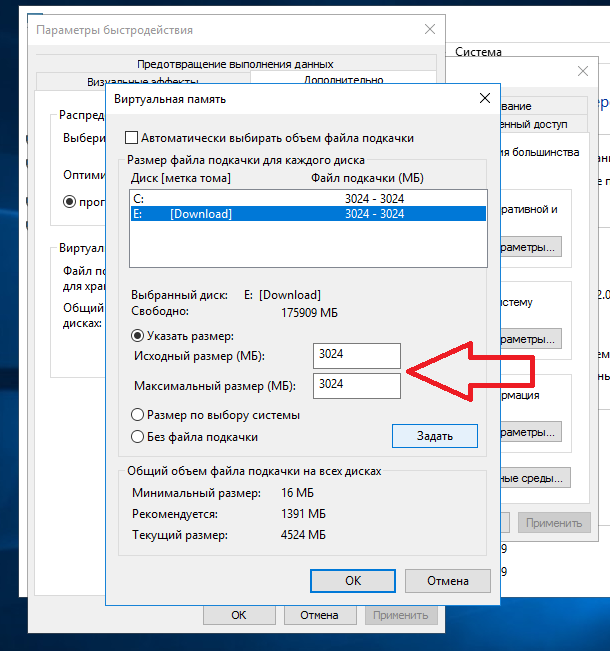Image resolution: width=610 pixels, height=651 pixels.
Task: Cancel the Virtual Memory dialog
Action: point(448,581)
